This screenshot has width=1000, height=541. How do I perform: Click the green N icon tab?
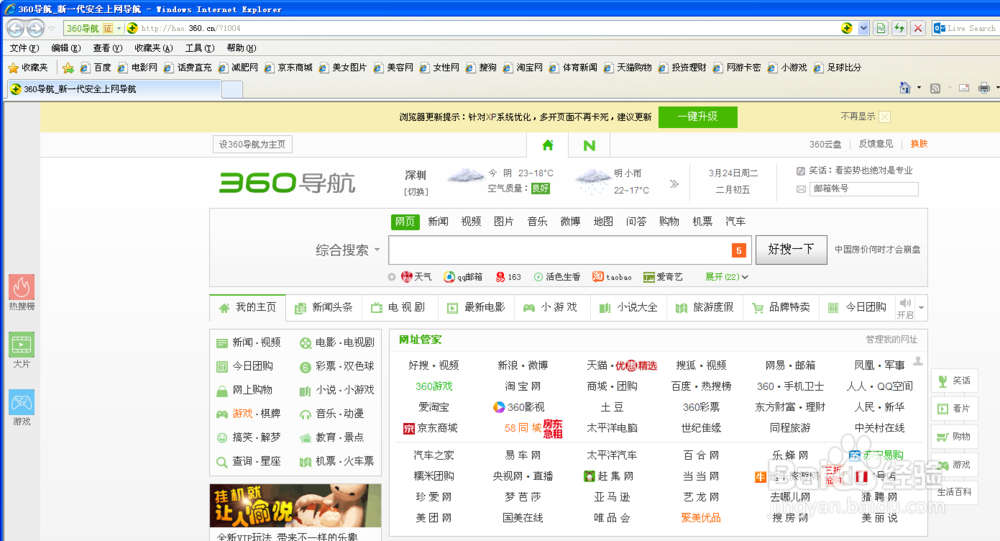click(589, 145)
